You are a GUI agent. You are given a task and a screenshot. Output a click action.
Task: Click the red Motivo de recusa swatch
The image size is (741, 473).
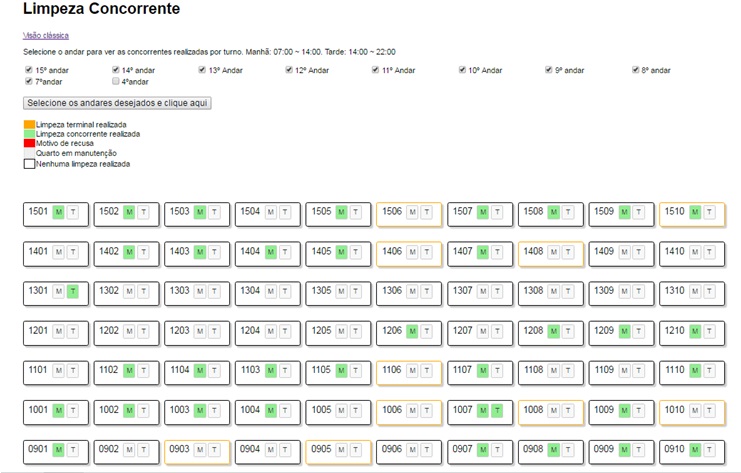coord(29,143)
